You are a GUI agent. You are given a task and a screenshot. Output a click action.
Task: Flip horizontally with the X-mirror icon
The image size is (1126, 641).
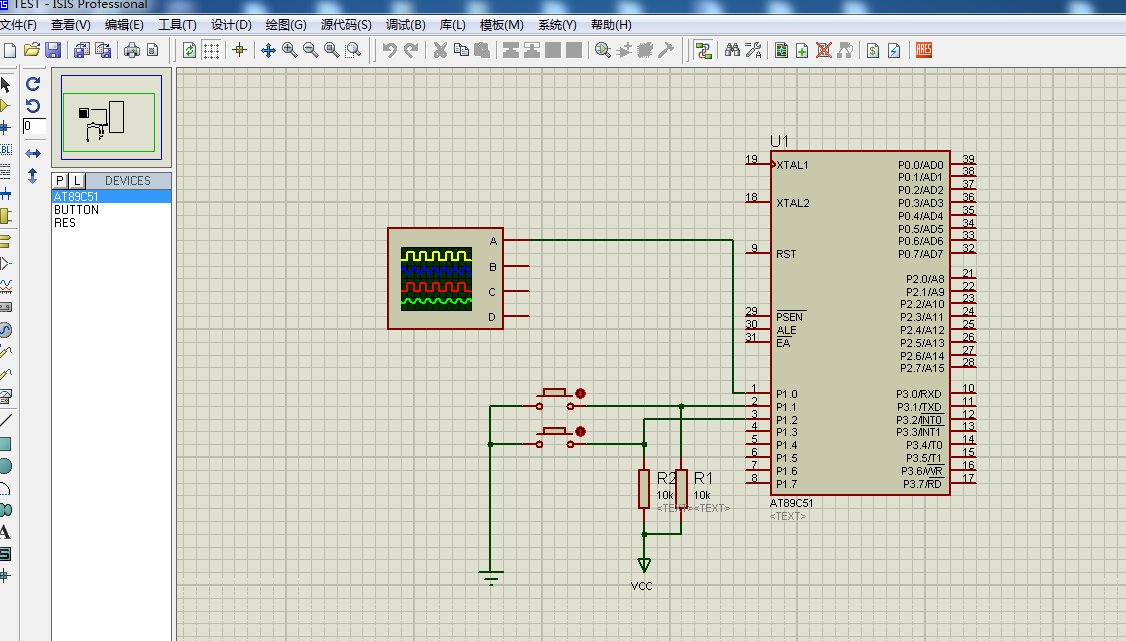click(33, 154)
